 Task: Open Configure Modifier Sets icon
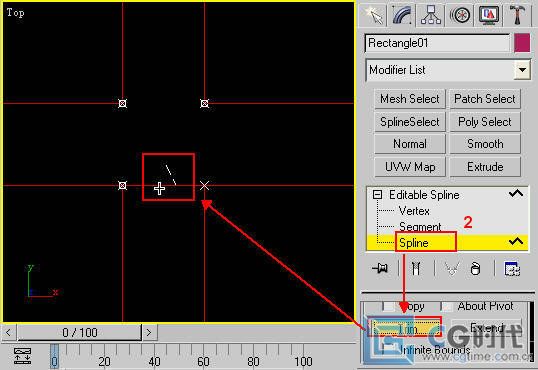513,268
